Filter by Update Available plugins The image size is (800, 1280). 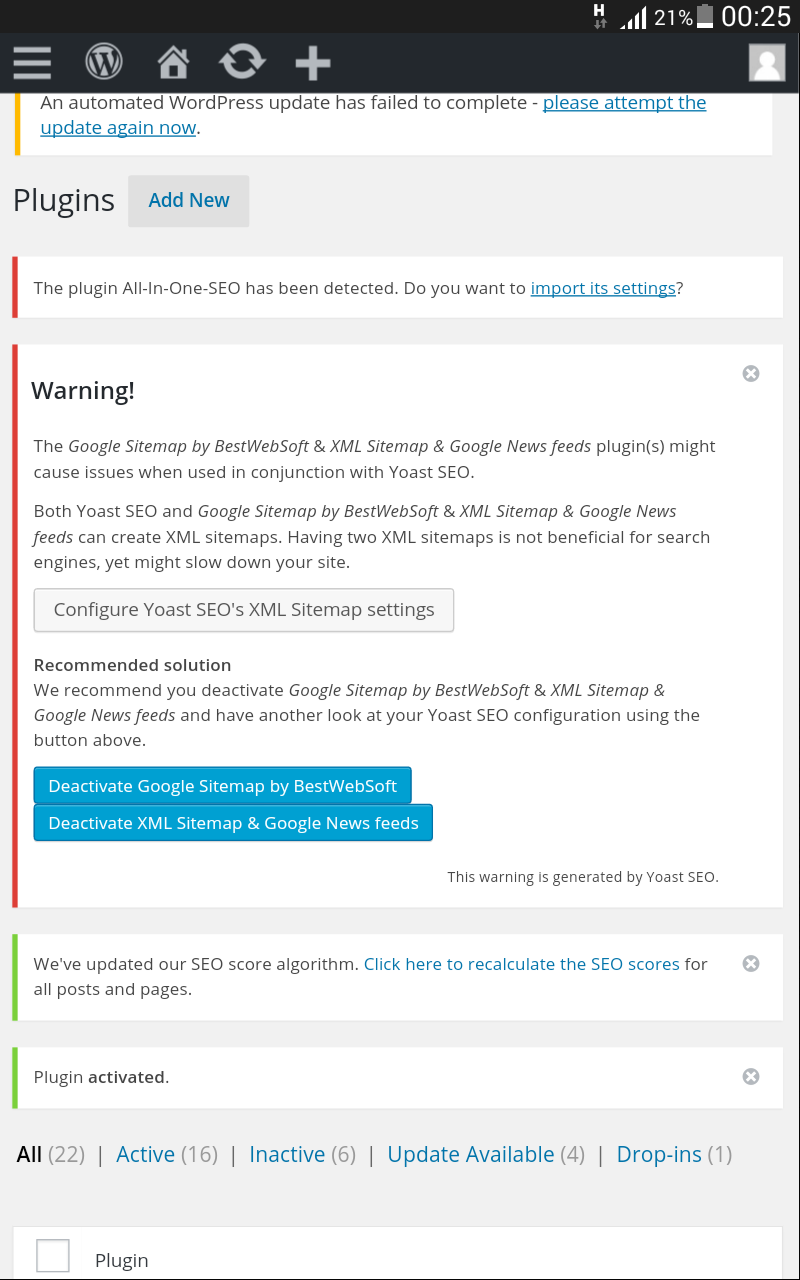click(470, 1154)
